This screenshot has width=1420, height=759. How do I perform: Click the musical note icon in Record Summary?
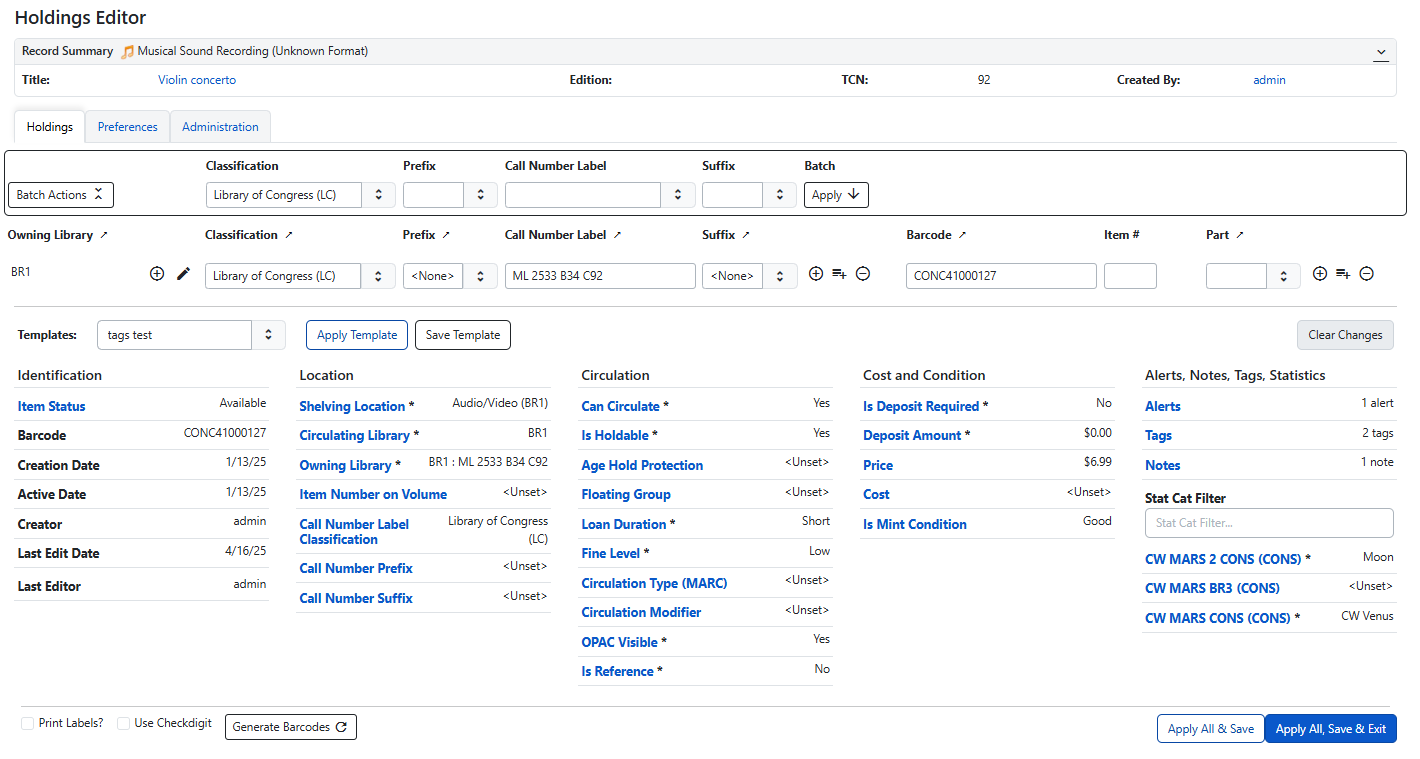[x=127, y=51]
